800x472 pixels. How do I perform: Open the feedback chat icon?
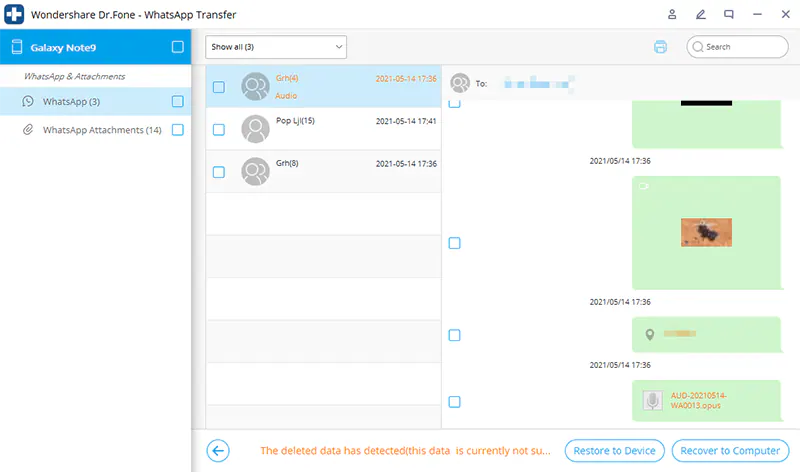tap(729, 14)
